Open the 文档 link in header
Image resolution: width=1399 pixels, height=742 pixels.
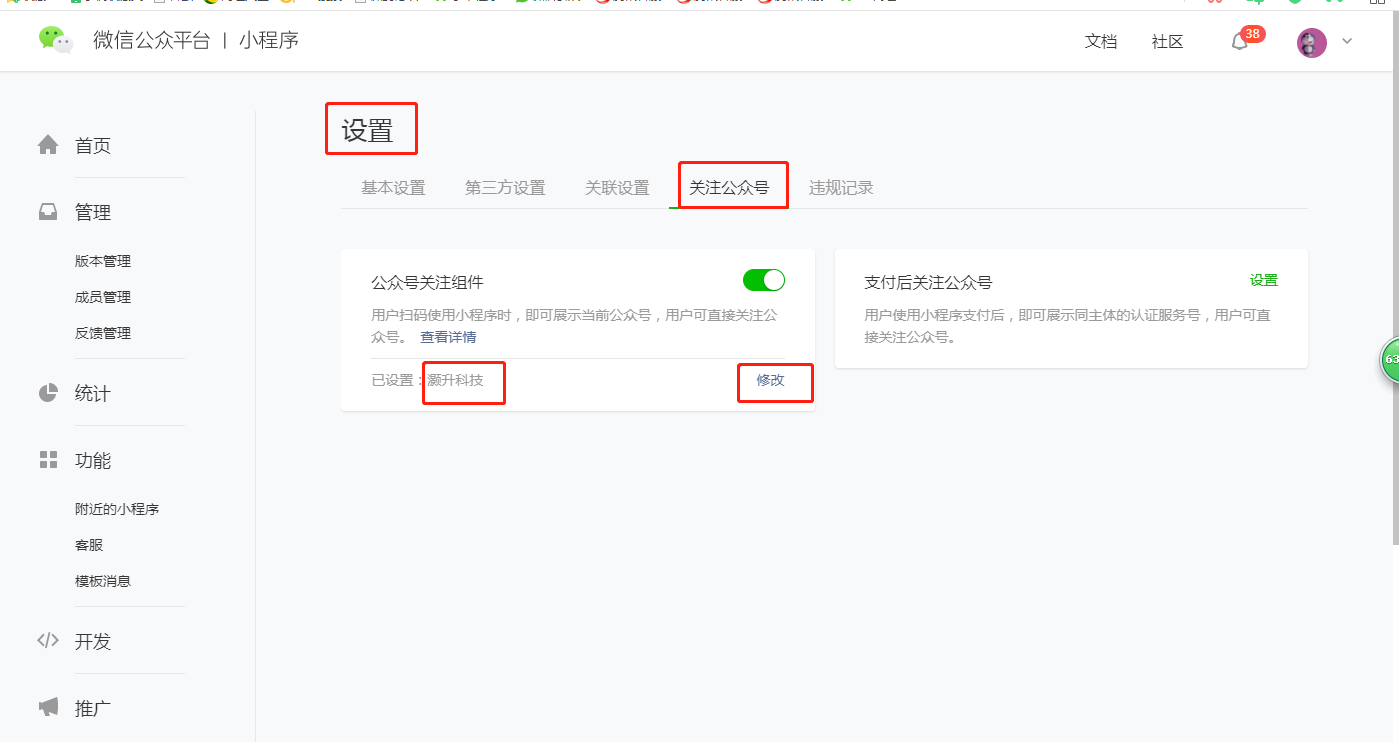coord(1100,42)
